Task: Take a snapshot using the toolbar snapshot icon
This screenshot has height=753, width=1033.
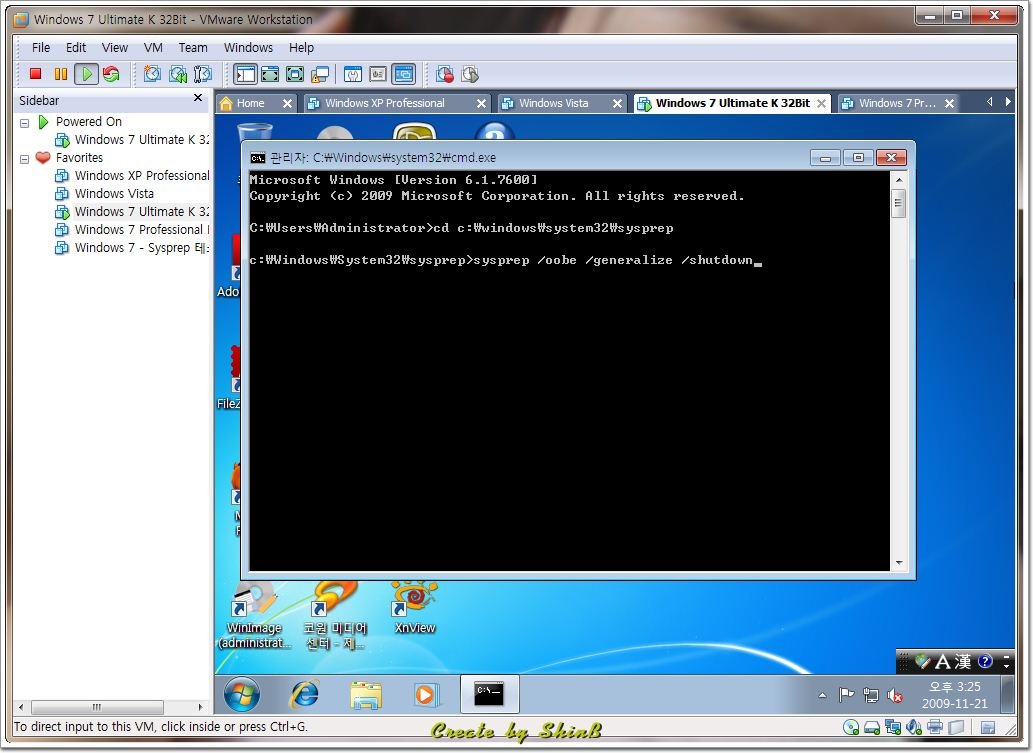Action: point(152,74)
